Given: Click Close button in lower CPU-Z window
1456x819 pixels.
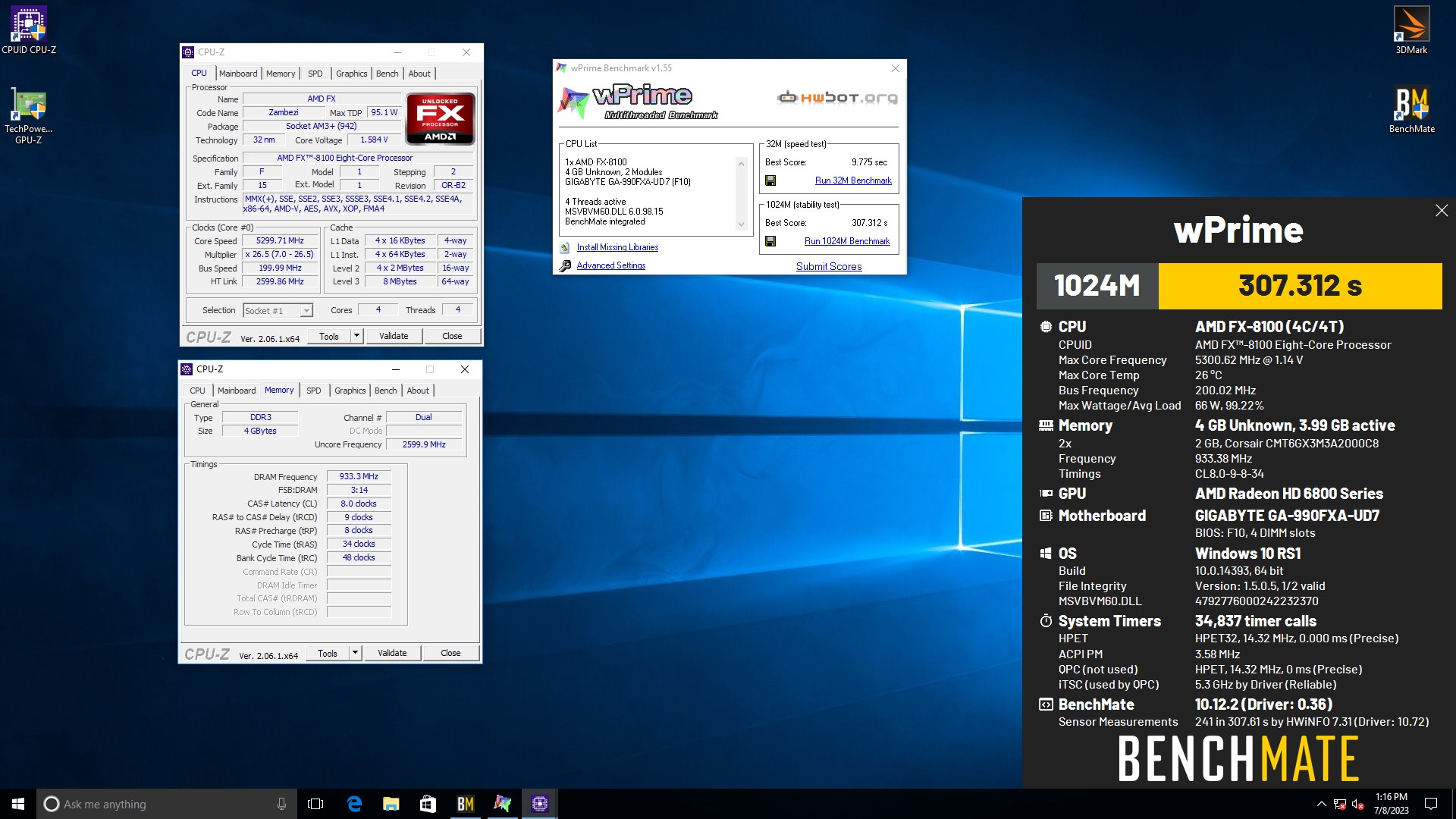Looking at the screenshot, I should click(x=450, y=653).
